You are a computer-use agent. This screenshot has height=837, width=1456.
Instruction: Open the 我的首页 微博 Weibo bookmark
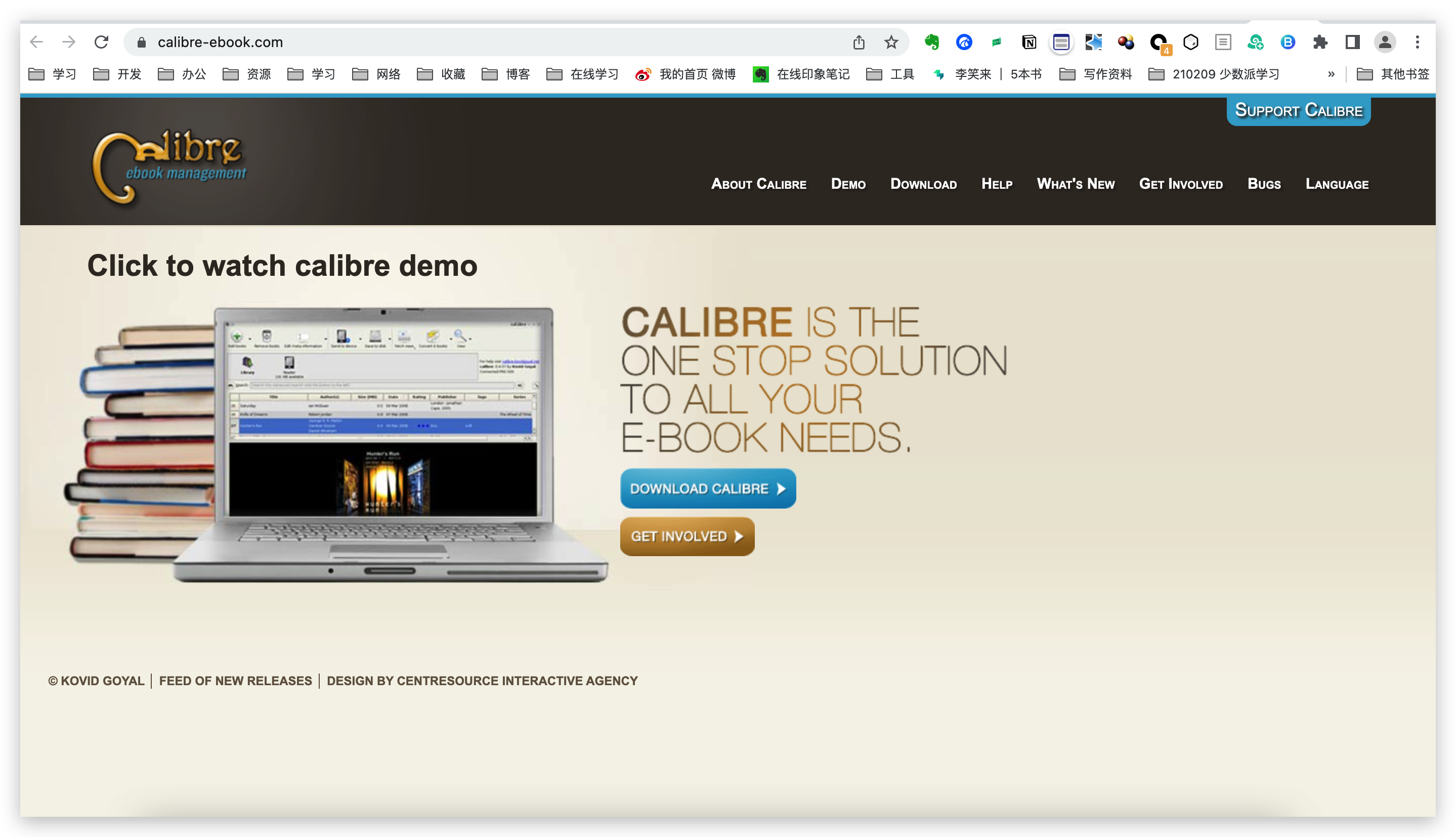(686, 74)
